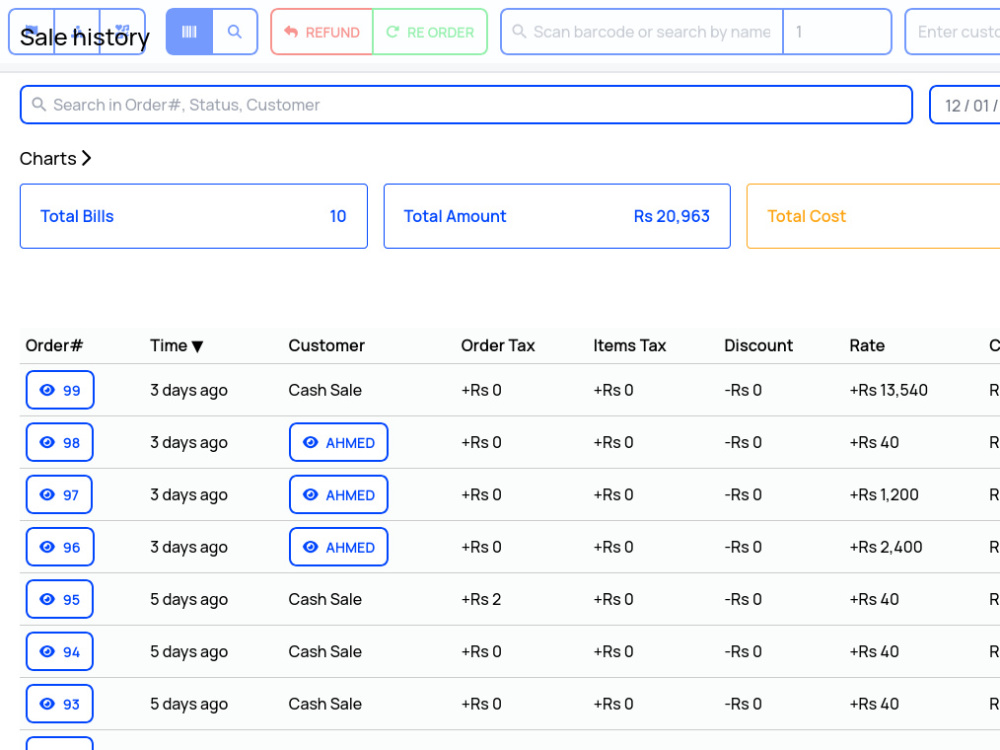Image resolution: width=1000 pixels, height=750 pixels.
Task: View order 94 details
Action: point(59,651)
